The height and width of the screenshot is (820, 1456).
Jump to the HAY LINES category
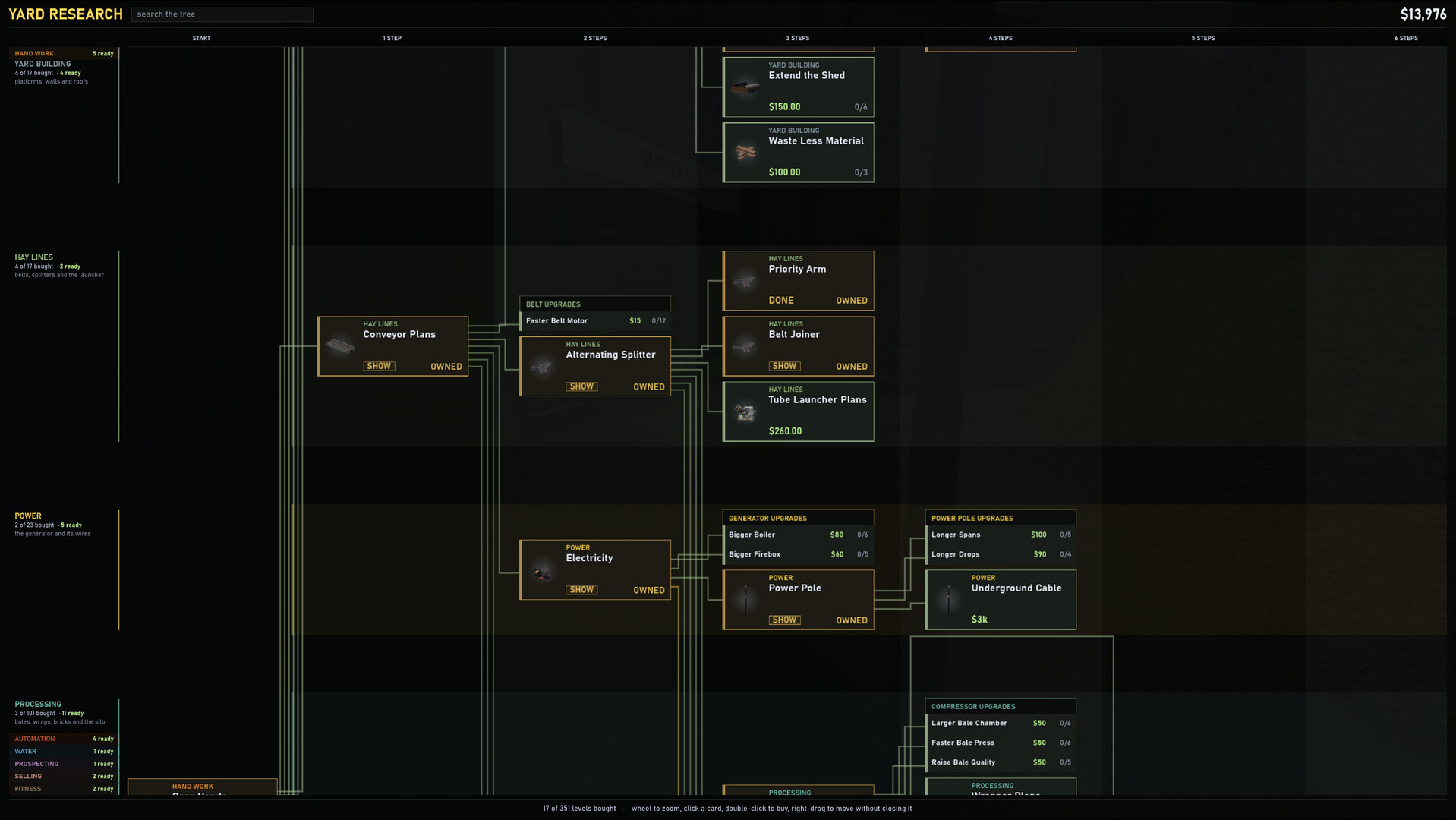point(33,257)
